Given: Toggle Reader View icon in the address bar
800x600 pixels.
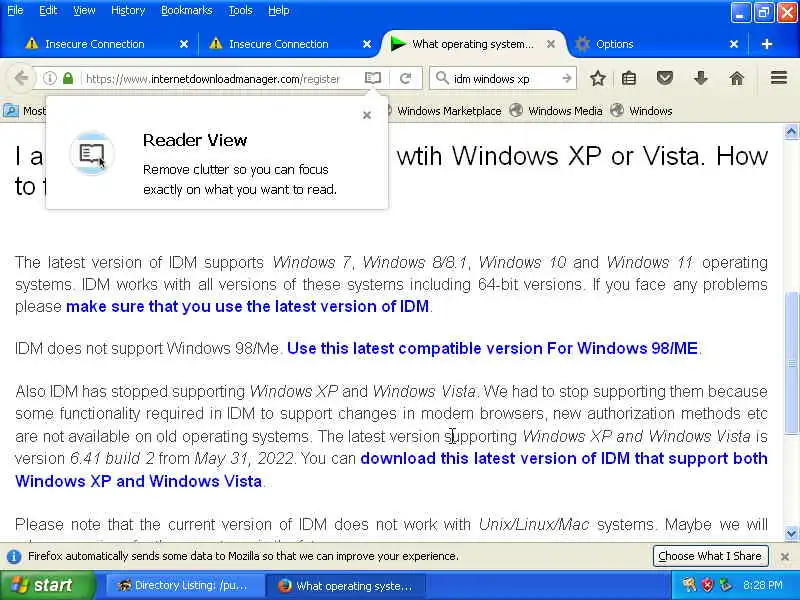Looking at the screenshot, I should [373, 78].
